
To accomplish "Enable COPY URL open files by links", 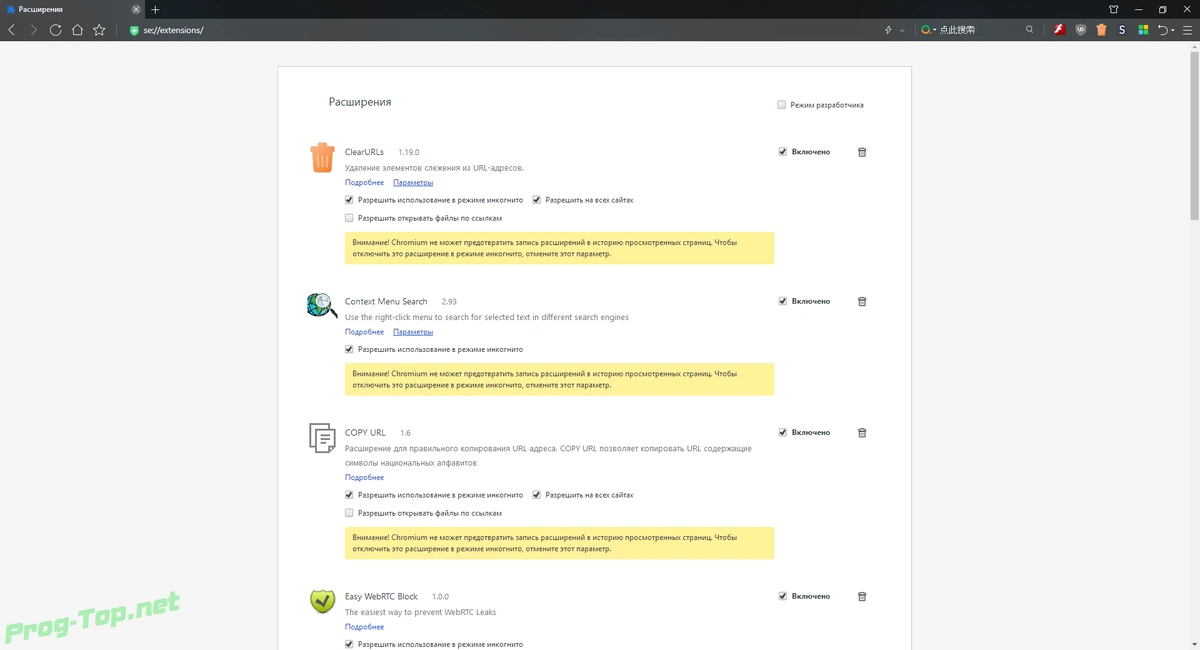I will pos(349,513).
